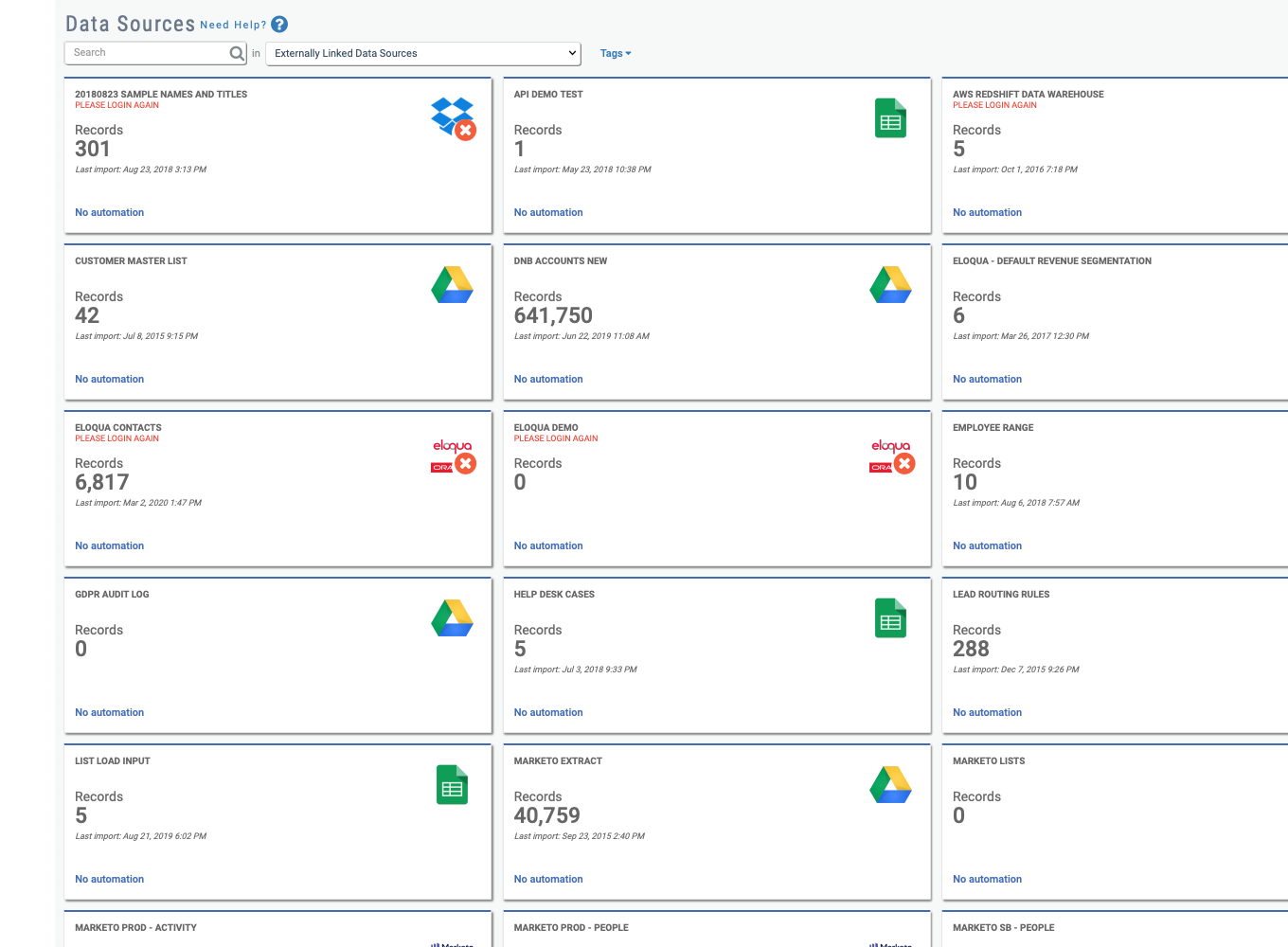The image size is (1288, 947).
Task: Click the 40,759 records count
Action: (x=546, y=815)
